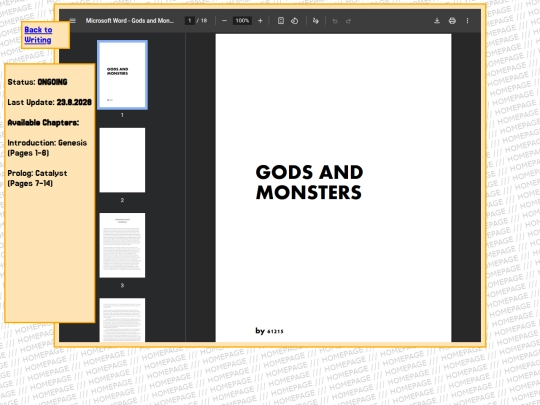This screenshot has height=405, width=540.
Task: Click the undo arrow icon
Action: click(335, 21)
